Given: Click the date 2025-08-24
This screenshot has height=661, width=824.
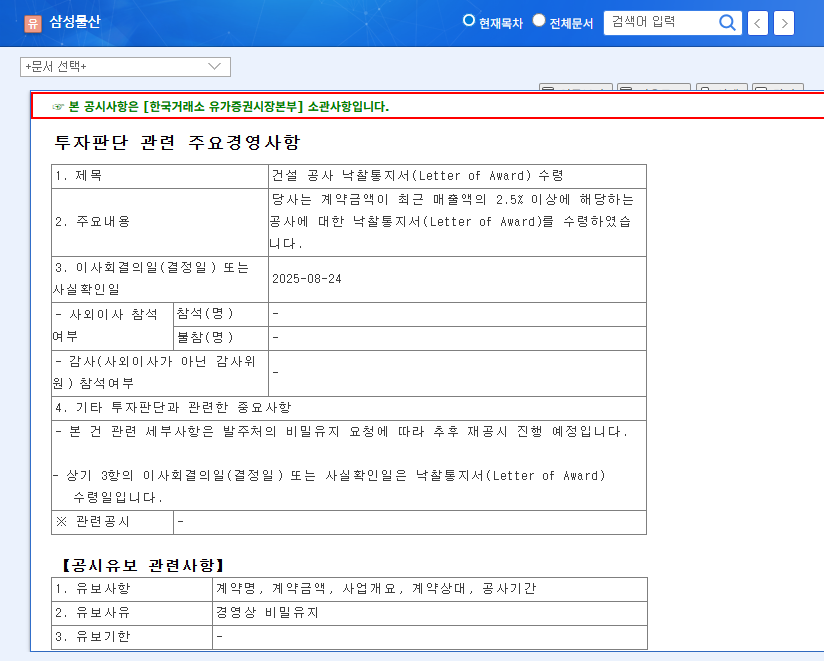Looking at the screenshot, I should [306, 279].
